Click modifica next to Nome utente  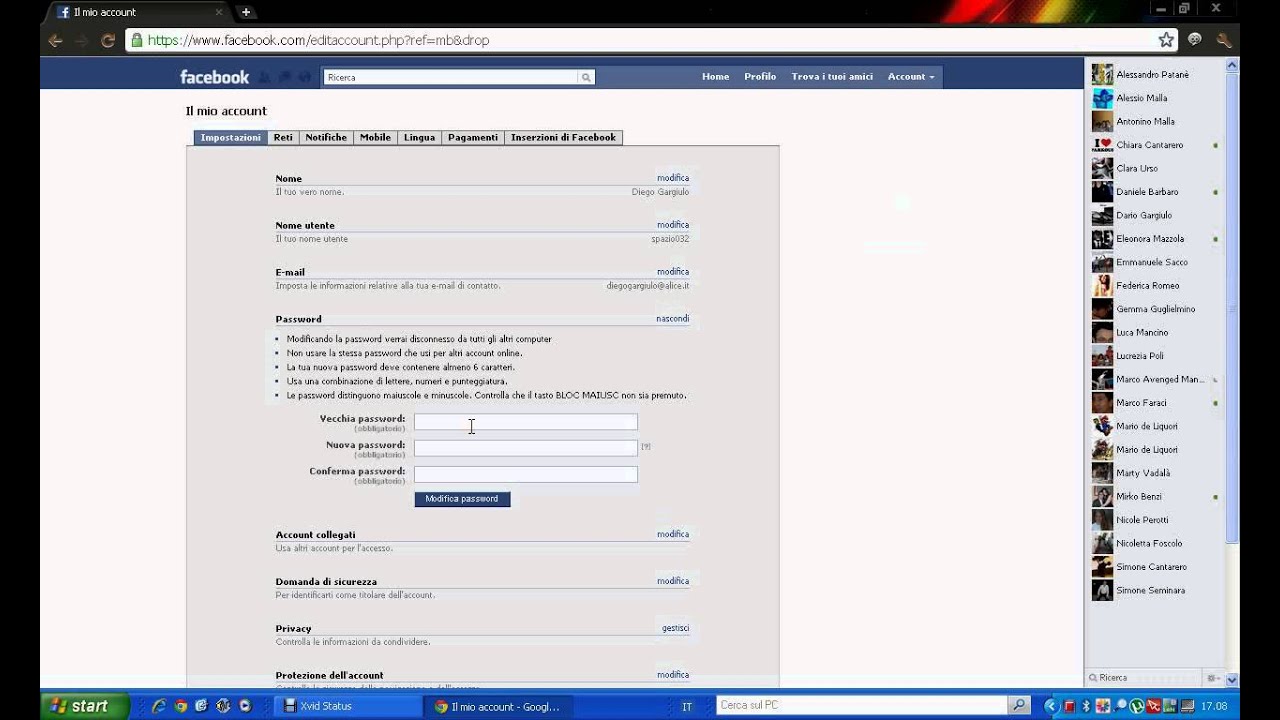click(673, 225)
